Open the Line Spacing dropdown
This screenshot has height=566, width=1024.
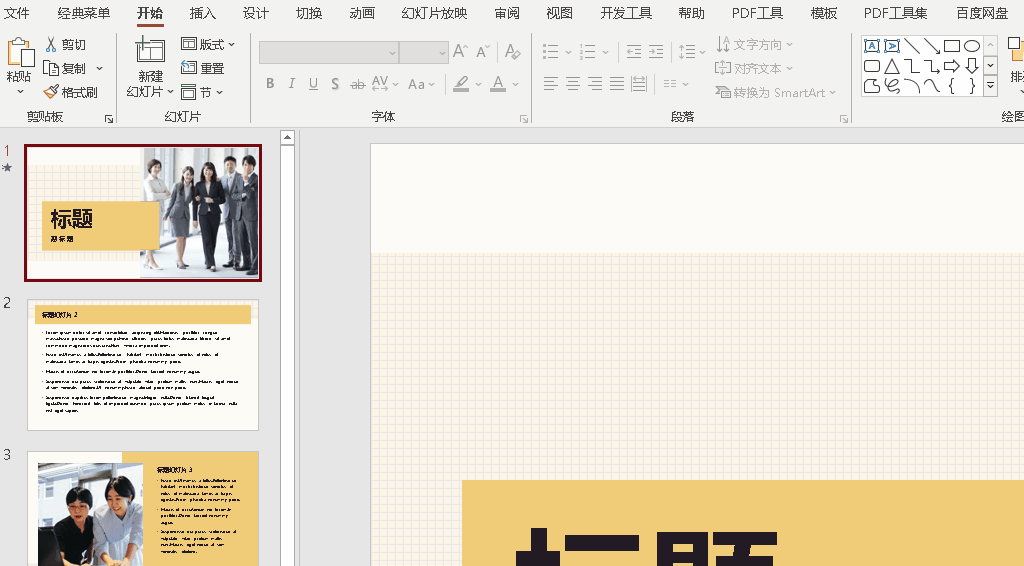[x=692, y=52]
